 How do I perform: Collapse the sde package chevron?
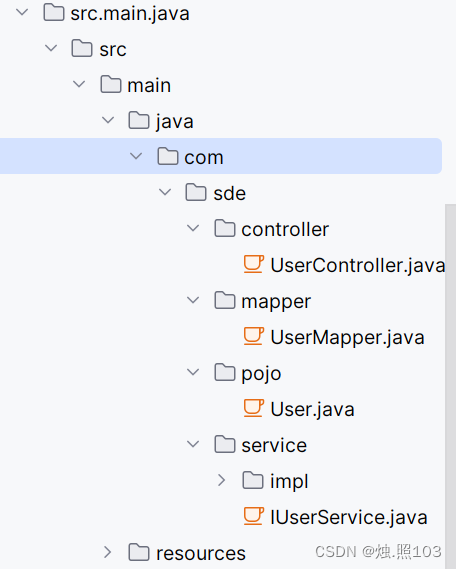[x=165, y=192]
